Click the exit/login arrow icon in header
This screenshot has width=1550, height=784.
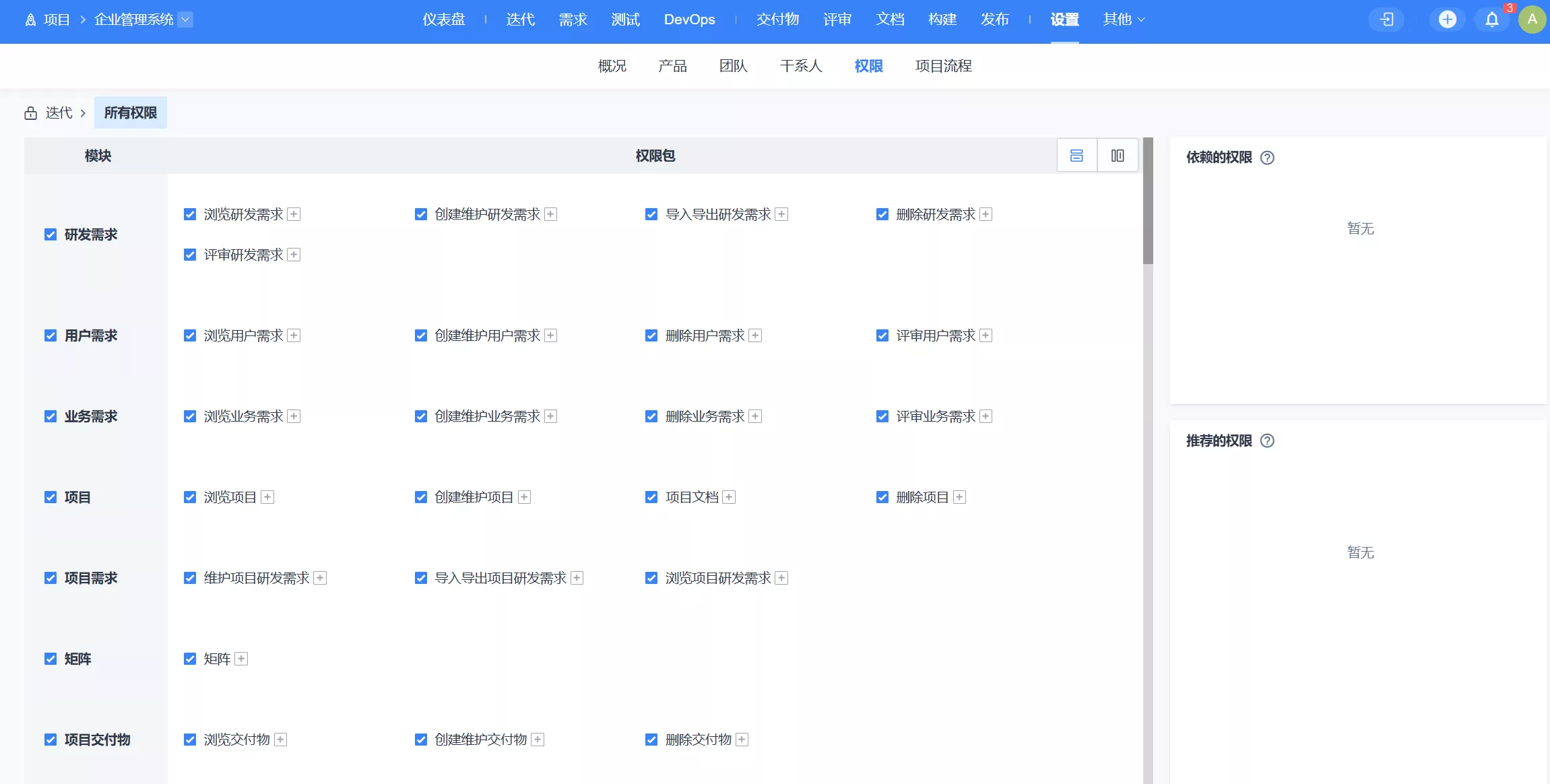[x=1386, y=20]
